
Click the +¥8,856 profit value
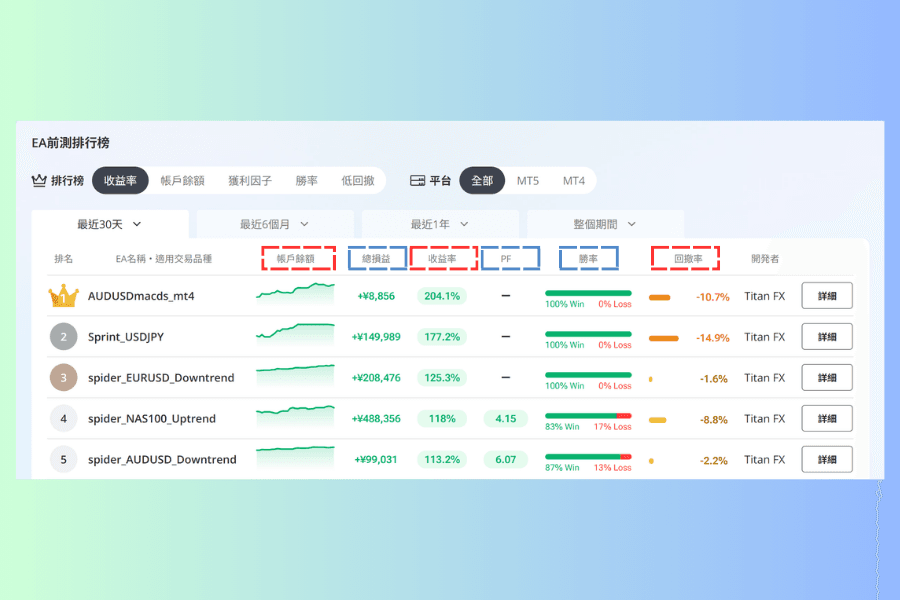point(376,296)
